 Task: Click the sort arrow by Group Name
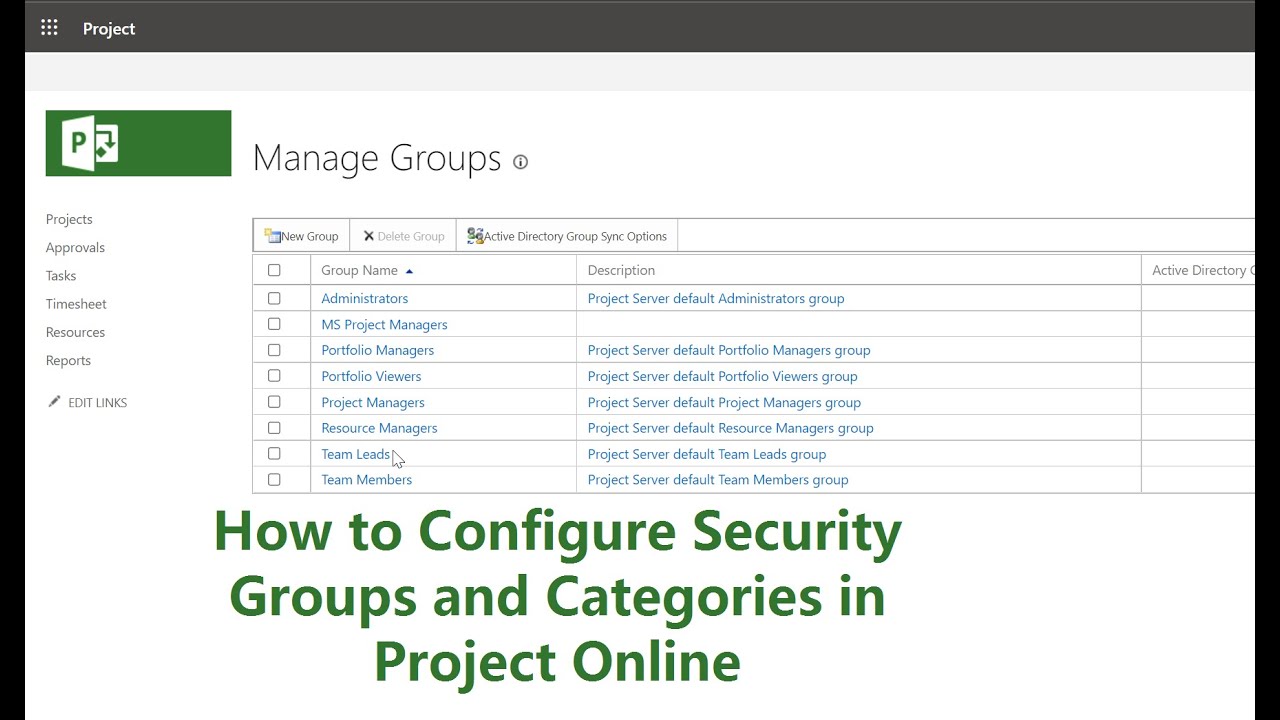pyautogui.click(x=409, y=271)
